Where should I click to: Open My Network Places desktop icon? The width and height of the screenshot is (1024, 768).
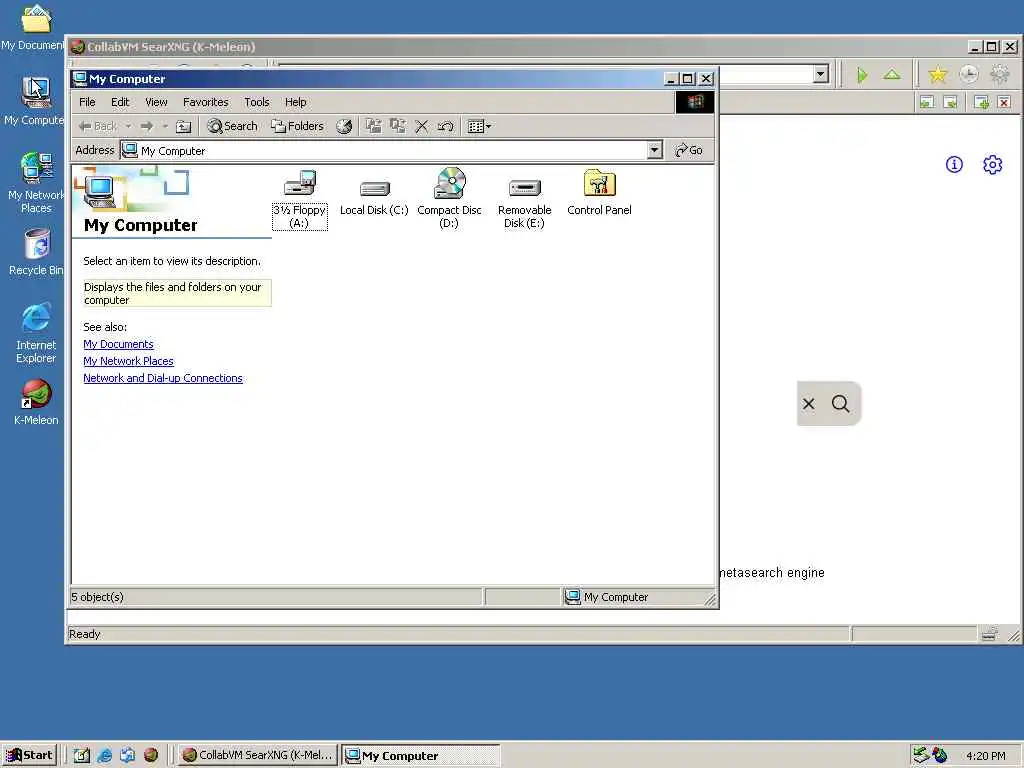(36, 183)
